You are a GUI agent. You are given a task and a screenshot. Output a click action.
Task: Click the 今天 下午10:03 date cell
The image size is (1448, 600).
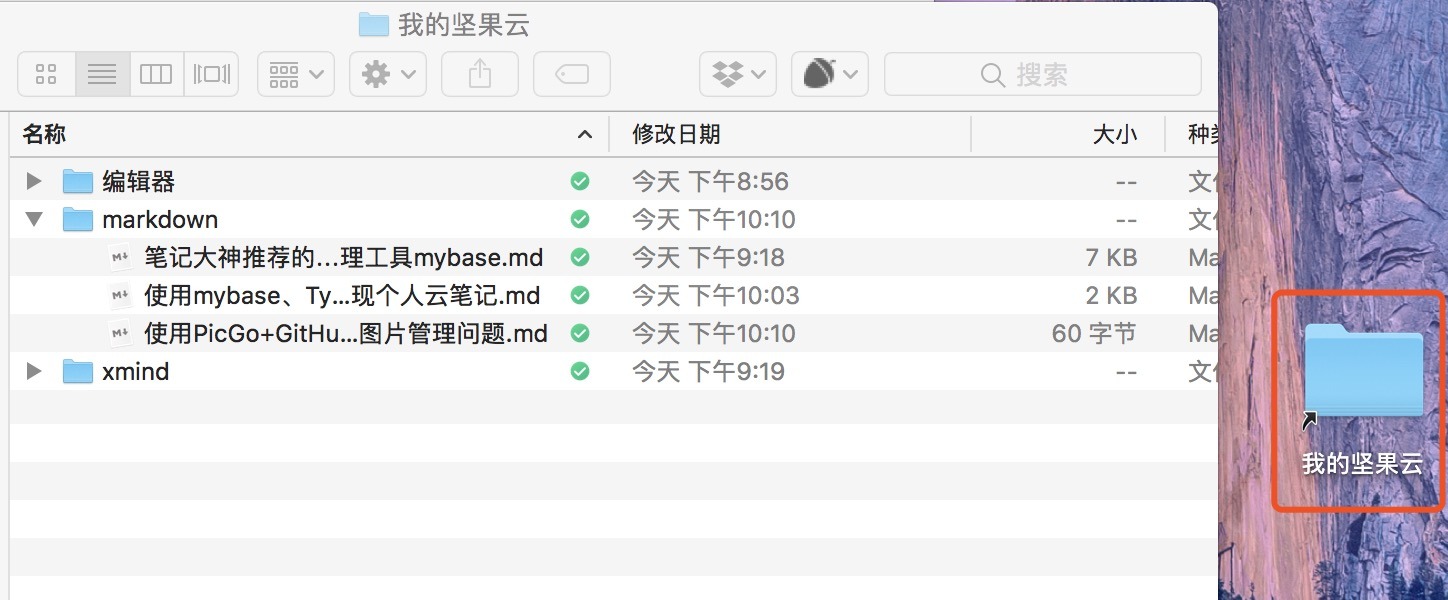pos(716,295)
